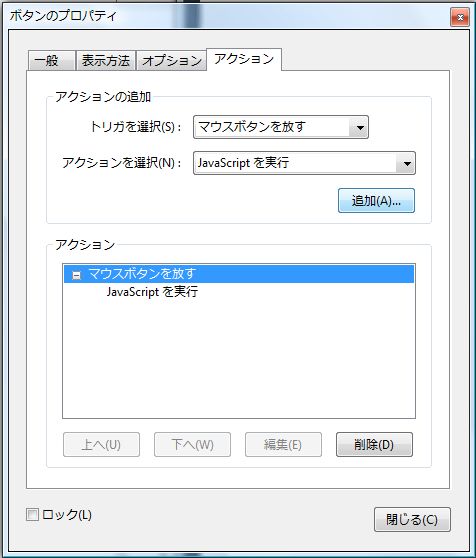Image resolution: width=476 pixels, height=558 pixels.
Task: Click the 上へ(U) button
Action: click(101, 444)
